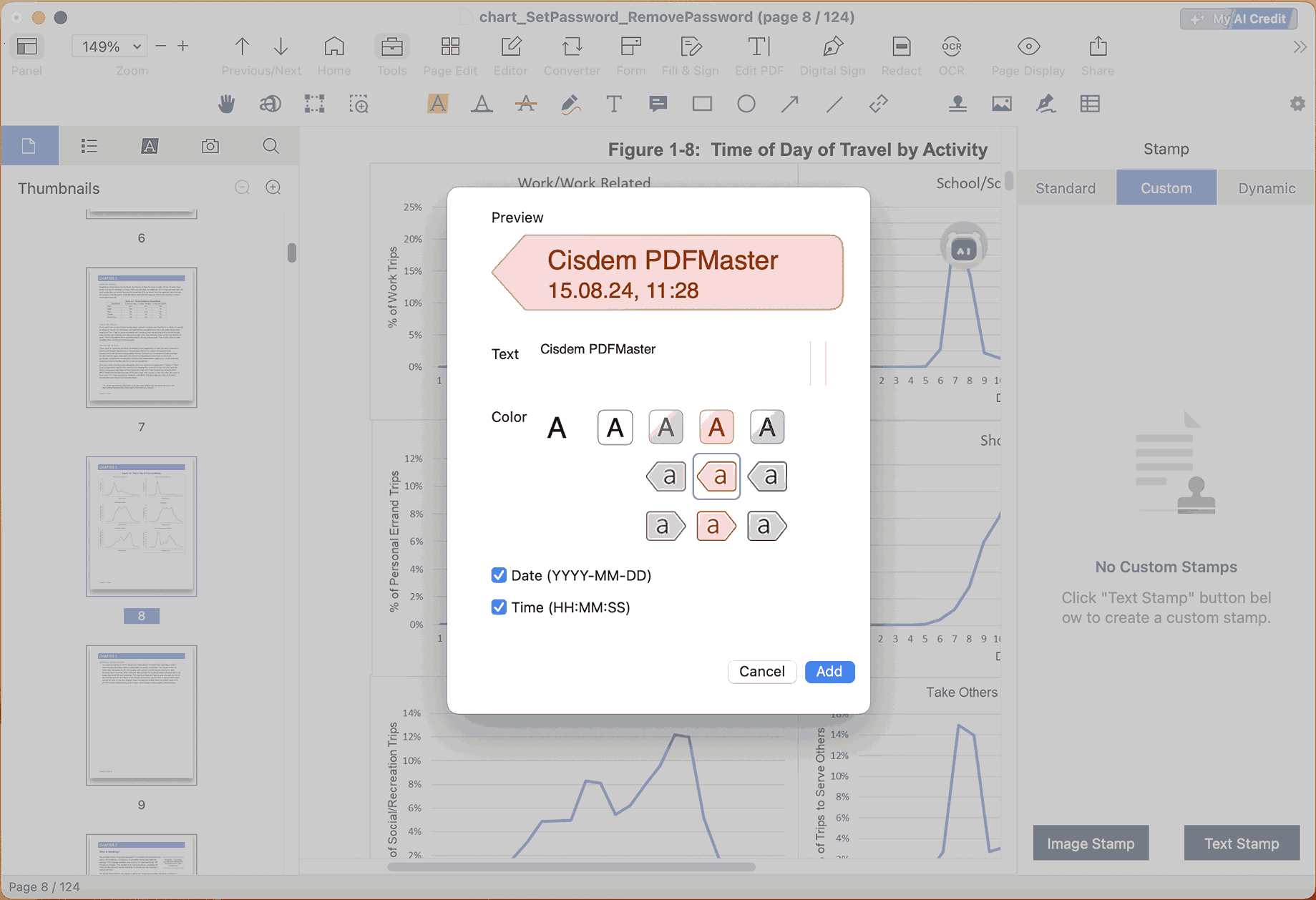The image size is (1316, 900).
Task: Select page 9 thumbnail
Action: coord(142,715)
